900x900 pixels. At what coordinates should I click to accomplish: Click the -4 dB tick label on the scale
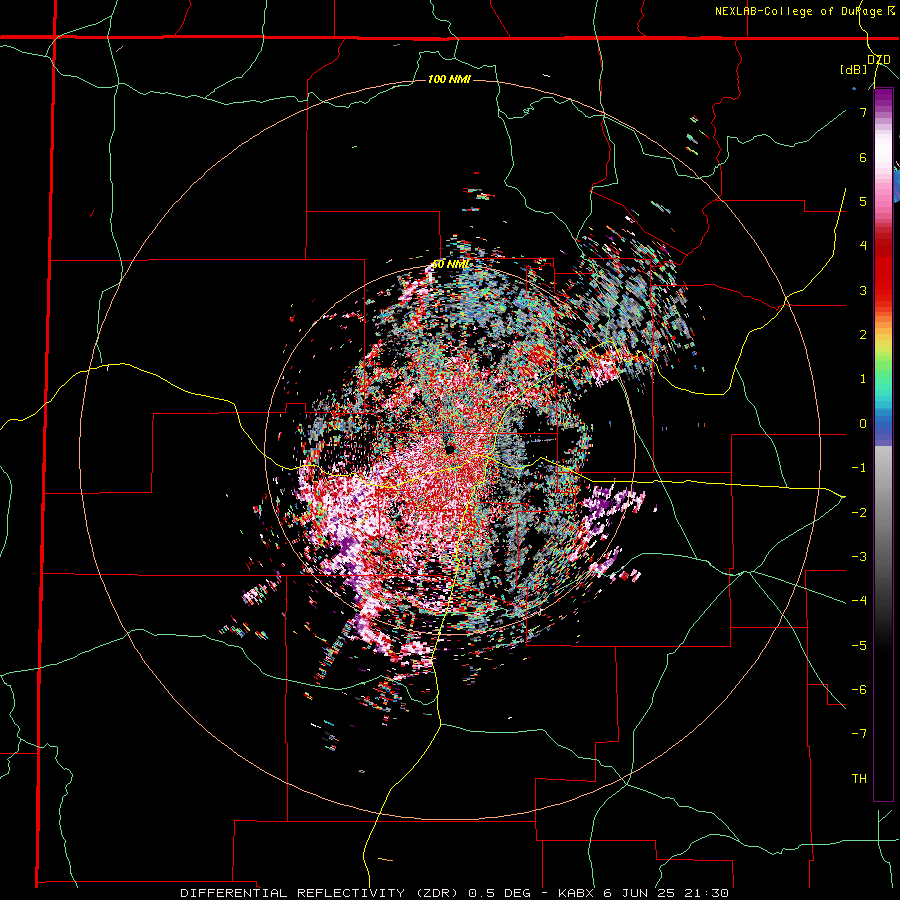[859, 600]
